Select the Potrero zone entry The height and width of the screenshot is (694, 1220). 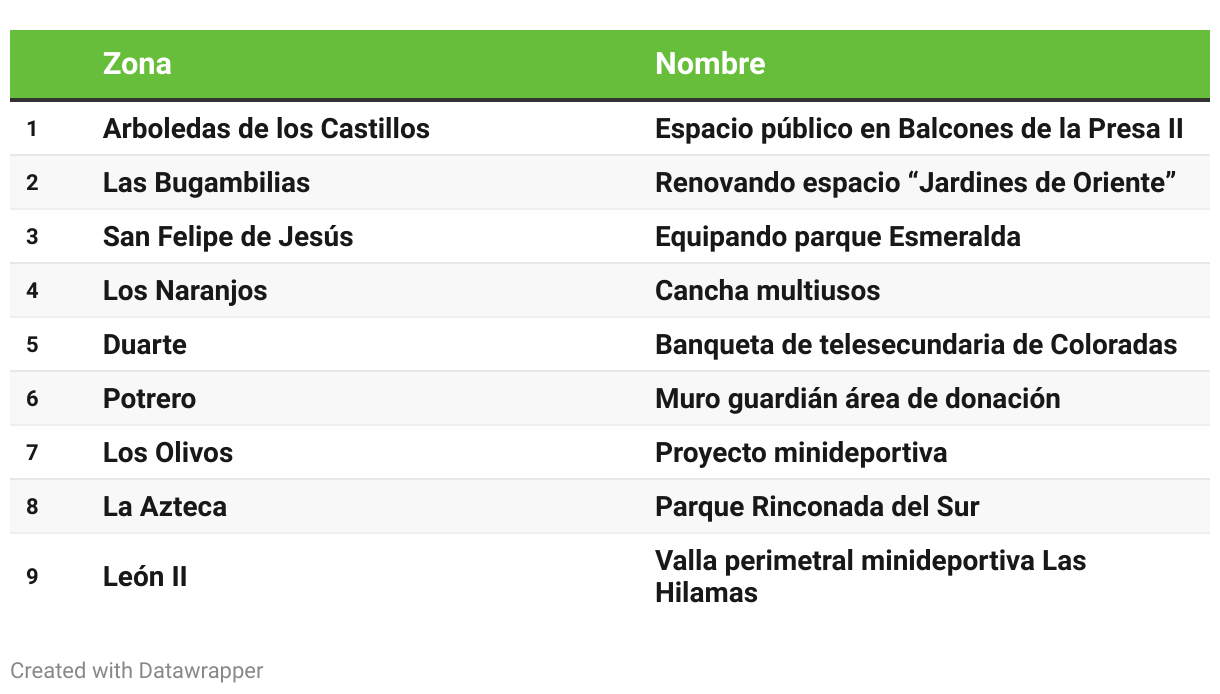(149, 399)
